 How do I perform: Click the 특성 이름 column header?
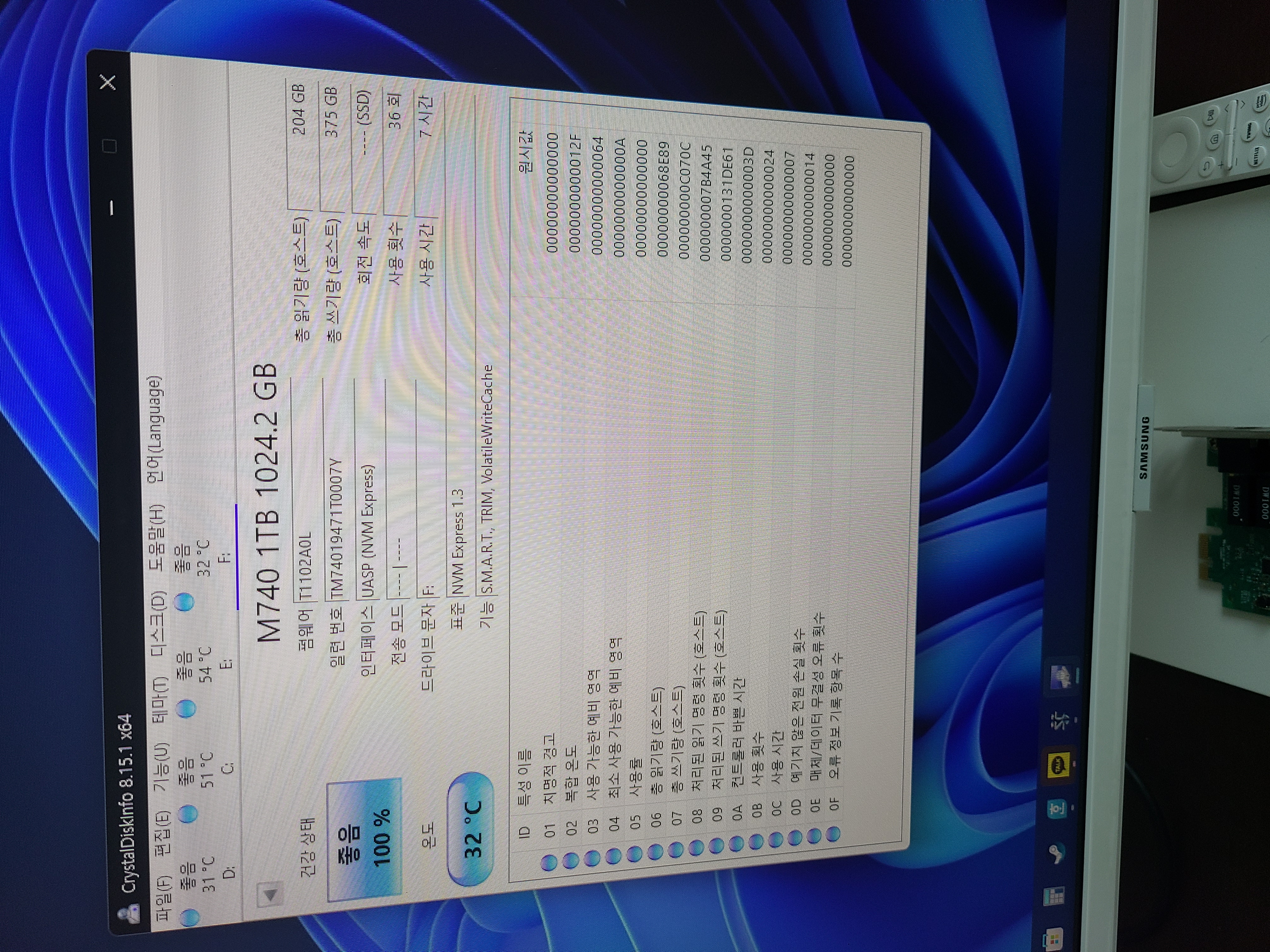click(524, 778)
